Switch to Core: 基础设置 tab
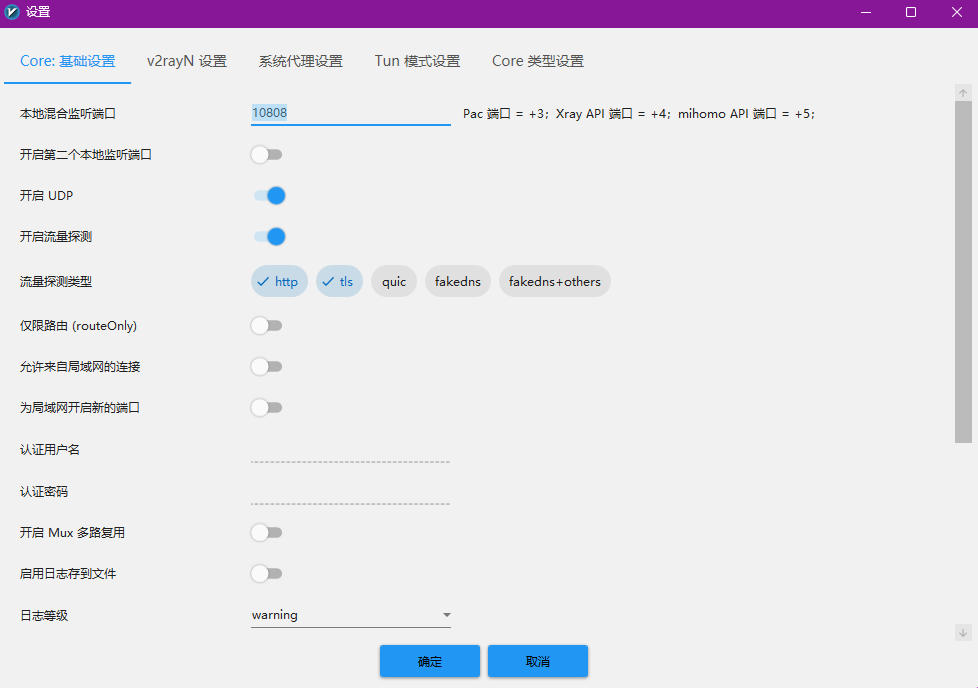The image size is (978, 688). (67, 61)
